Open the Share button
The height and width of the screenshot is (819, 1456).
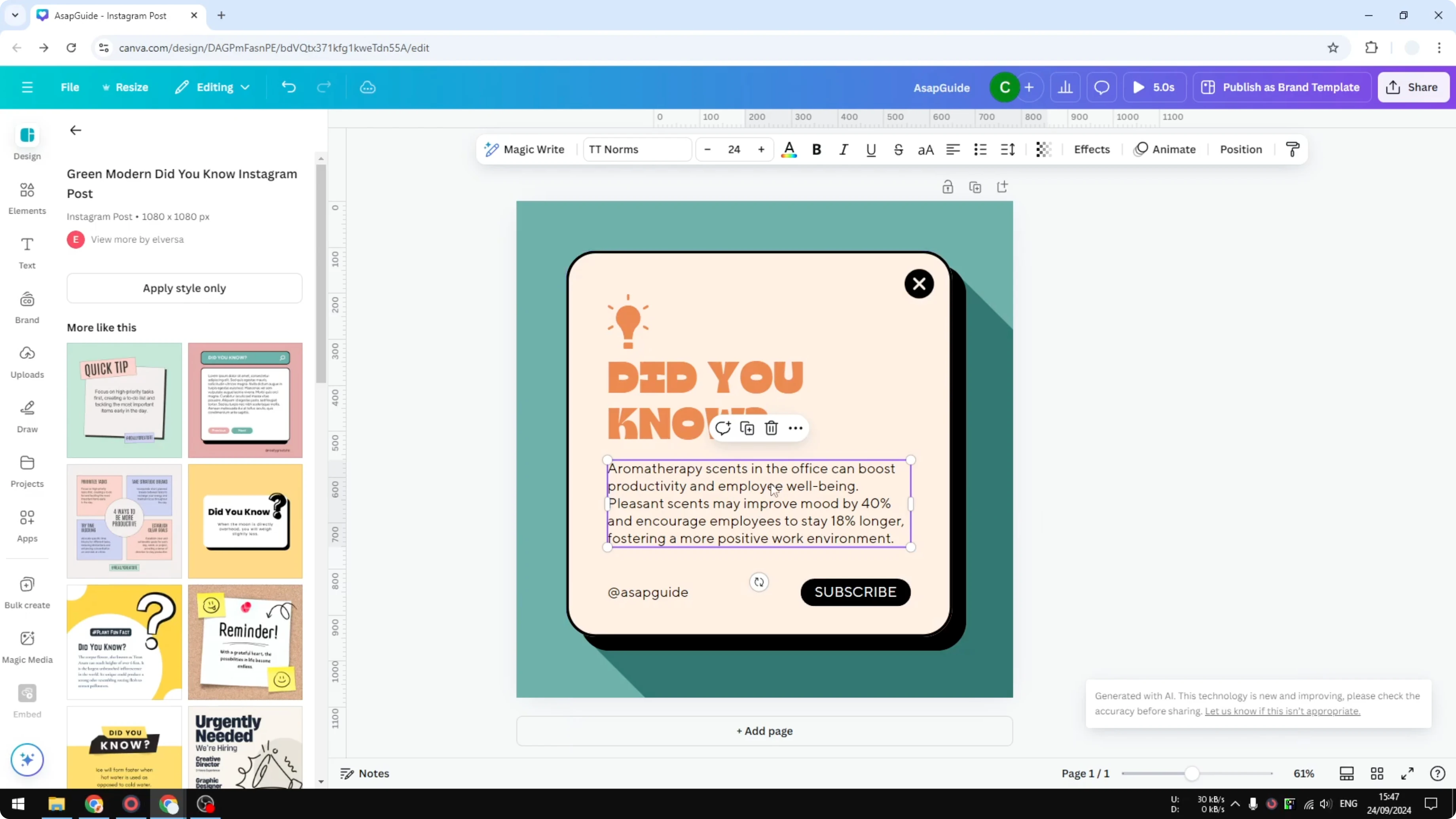tap(1413, 87)
